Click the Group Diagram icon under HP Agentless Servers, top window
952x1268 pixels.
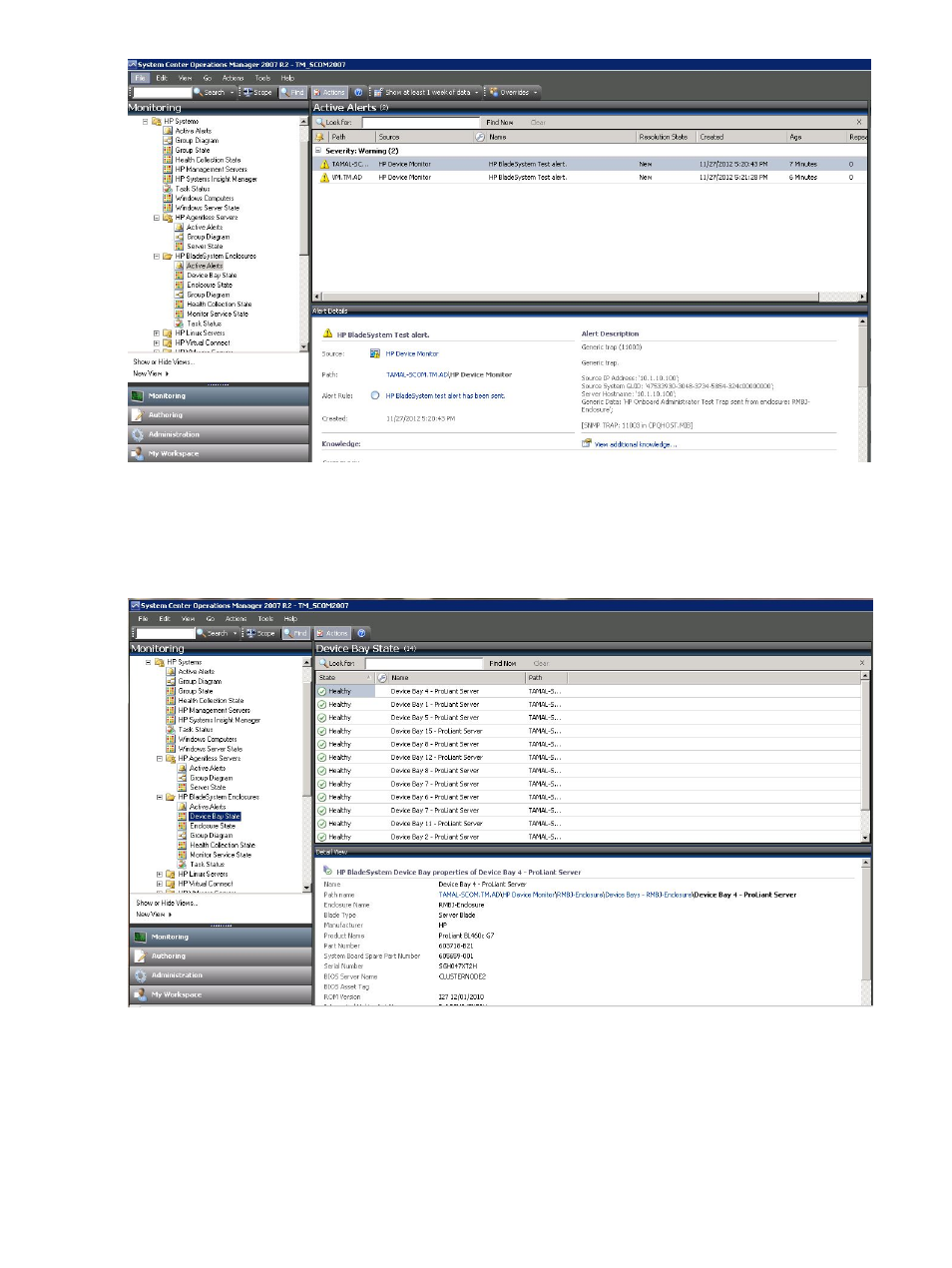180,237
